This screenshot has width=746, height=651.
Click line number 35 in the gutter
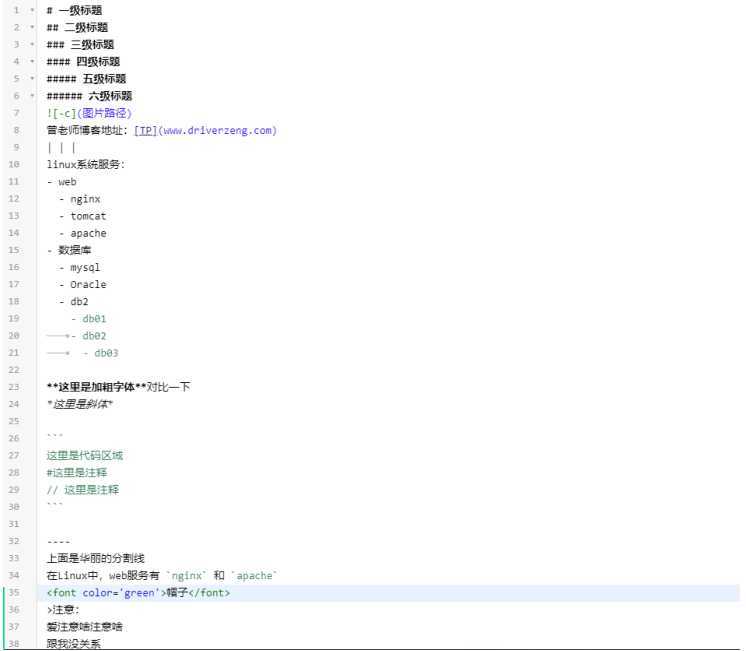click(14, 592)
